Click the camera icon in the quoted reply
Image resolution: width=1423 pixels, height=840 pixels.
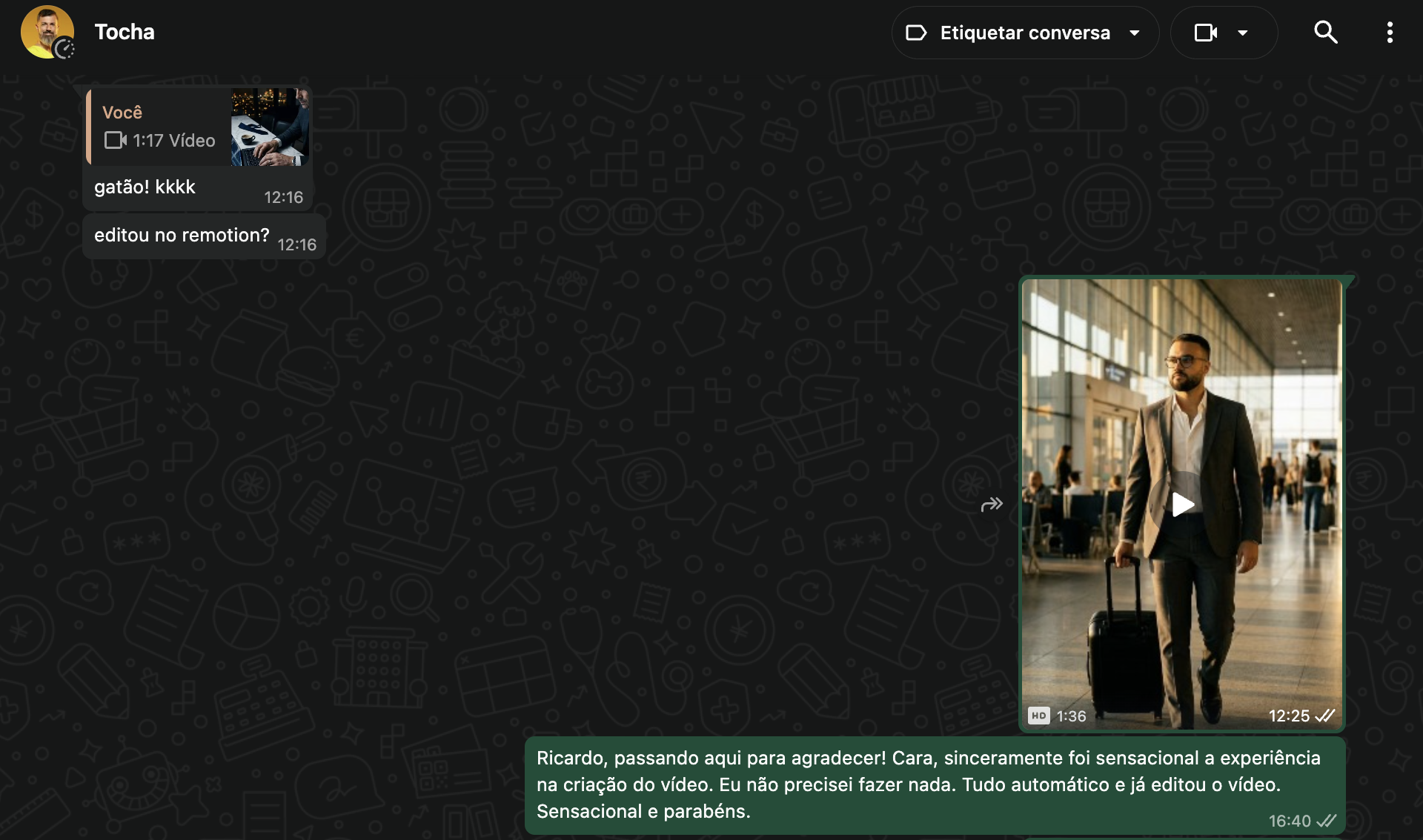[x=114, y=141]
